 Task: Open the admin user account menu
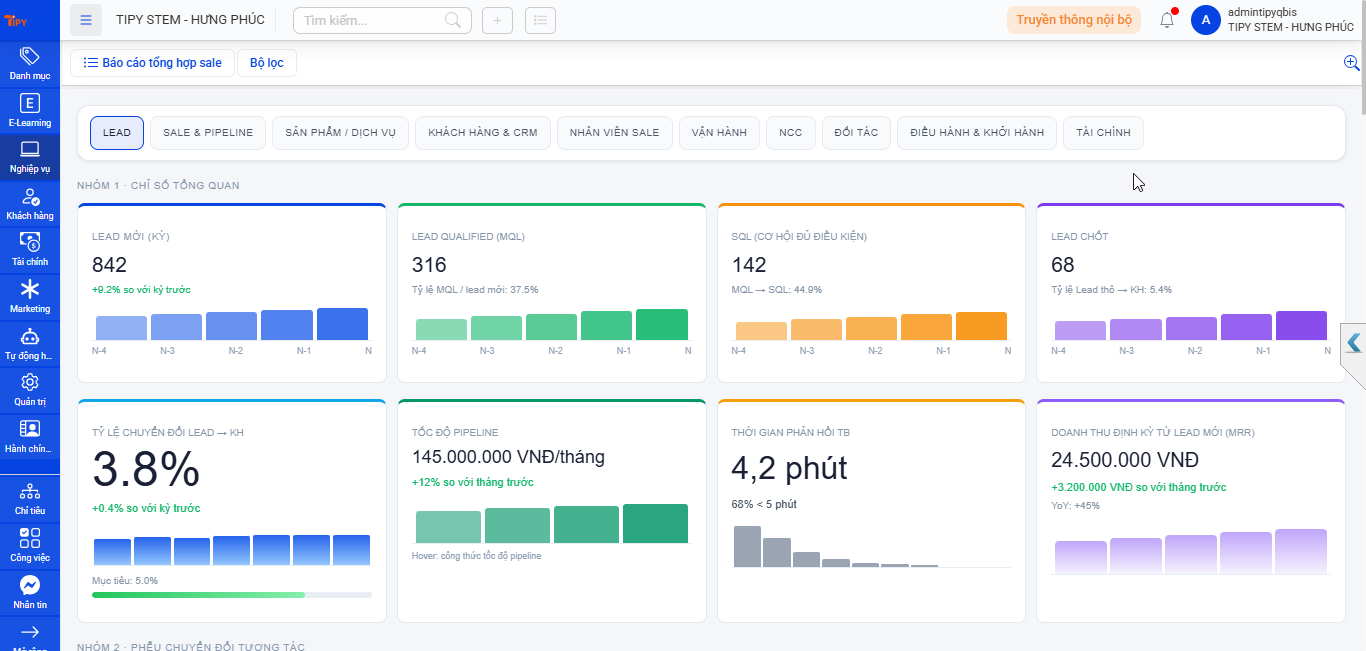(x=1272, y=20)
